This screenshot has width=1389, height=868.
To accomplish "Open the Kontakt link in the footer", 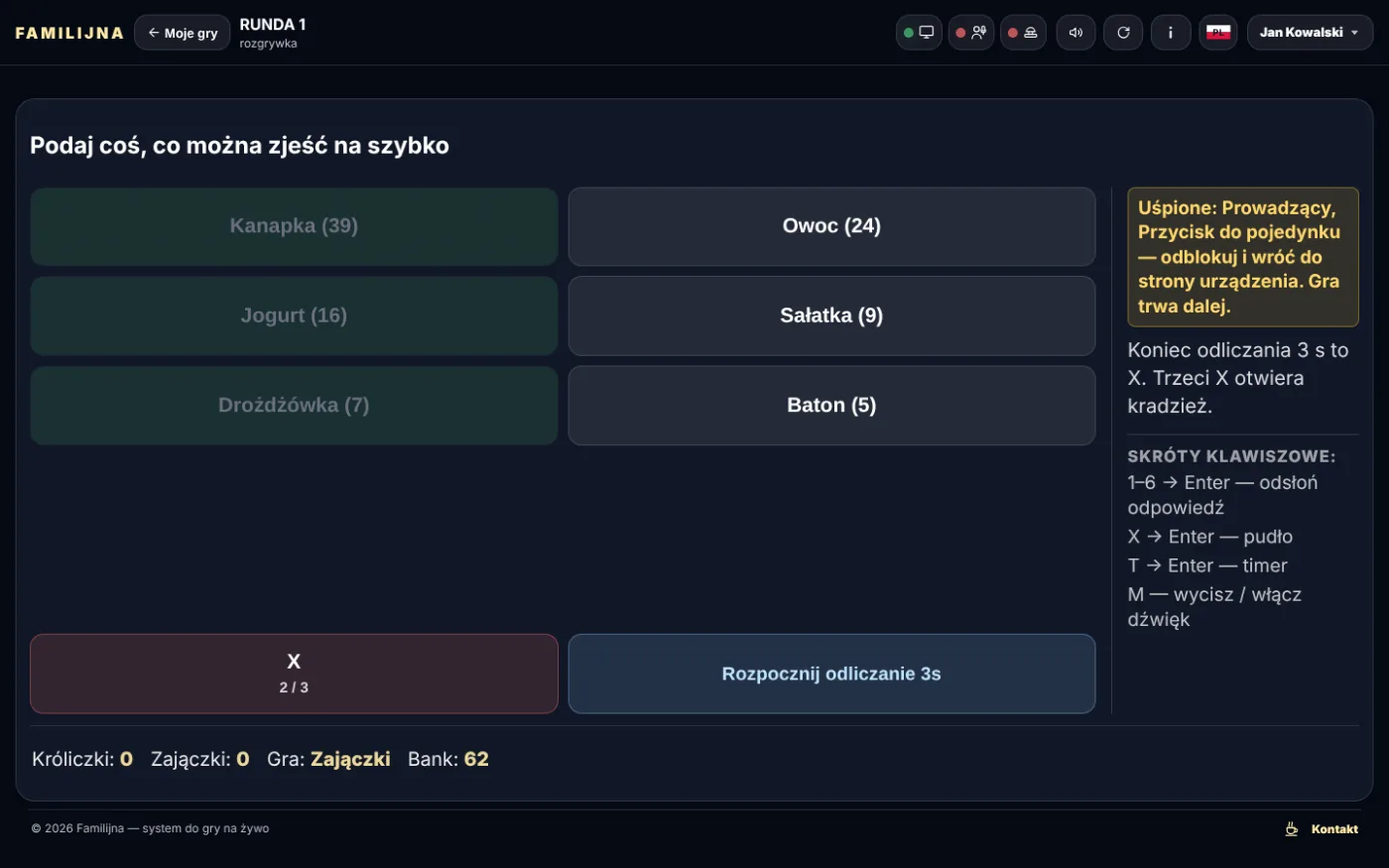I will (x=1334, y=829).
